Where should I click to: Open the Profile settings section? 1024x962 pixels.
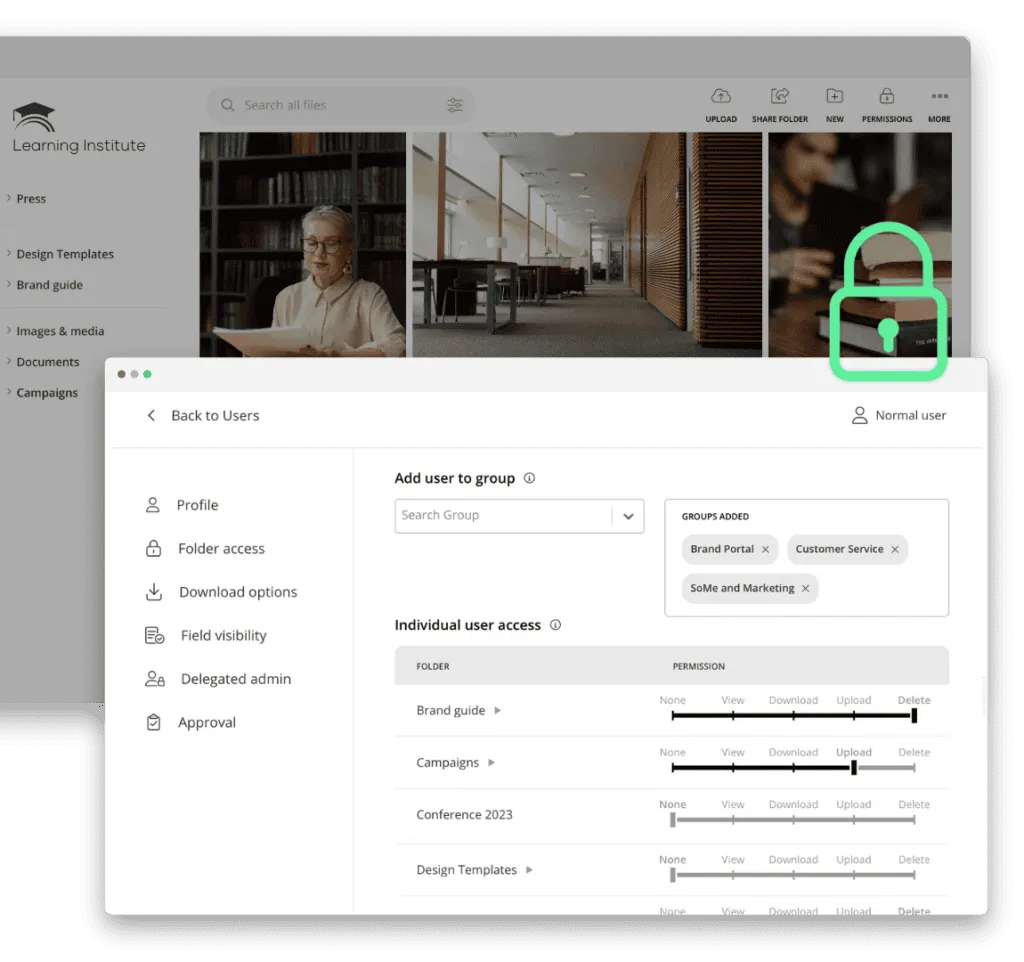click(x=182, y=505)
